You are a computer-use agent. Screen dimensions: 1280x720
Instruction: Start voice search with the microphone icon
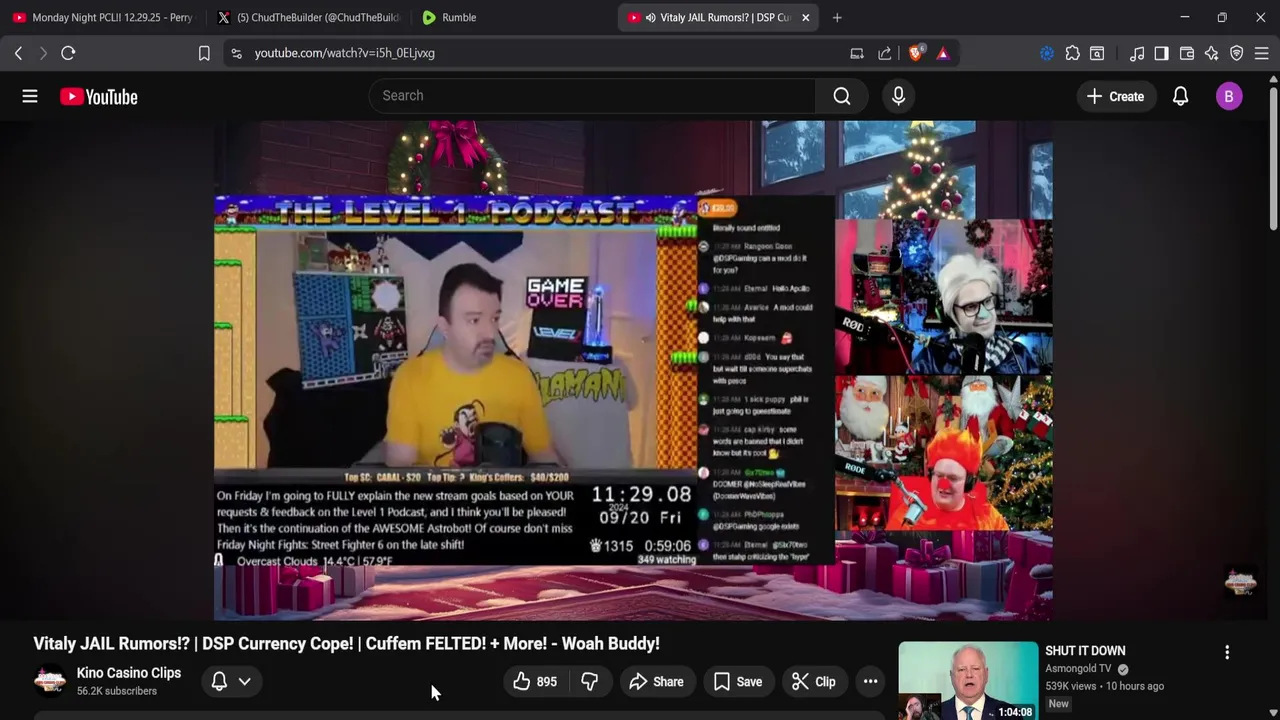pyautogui.click(x=898, y=96)
